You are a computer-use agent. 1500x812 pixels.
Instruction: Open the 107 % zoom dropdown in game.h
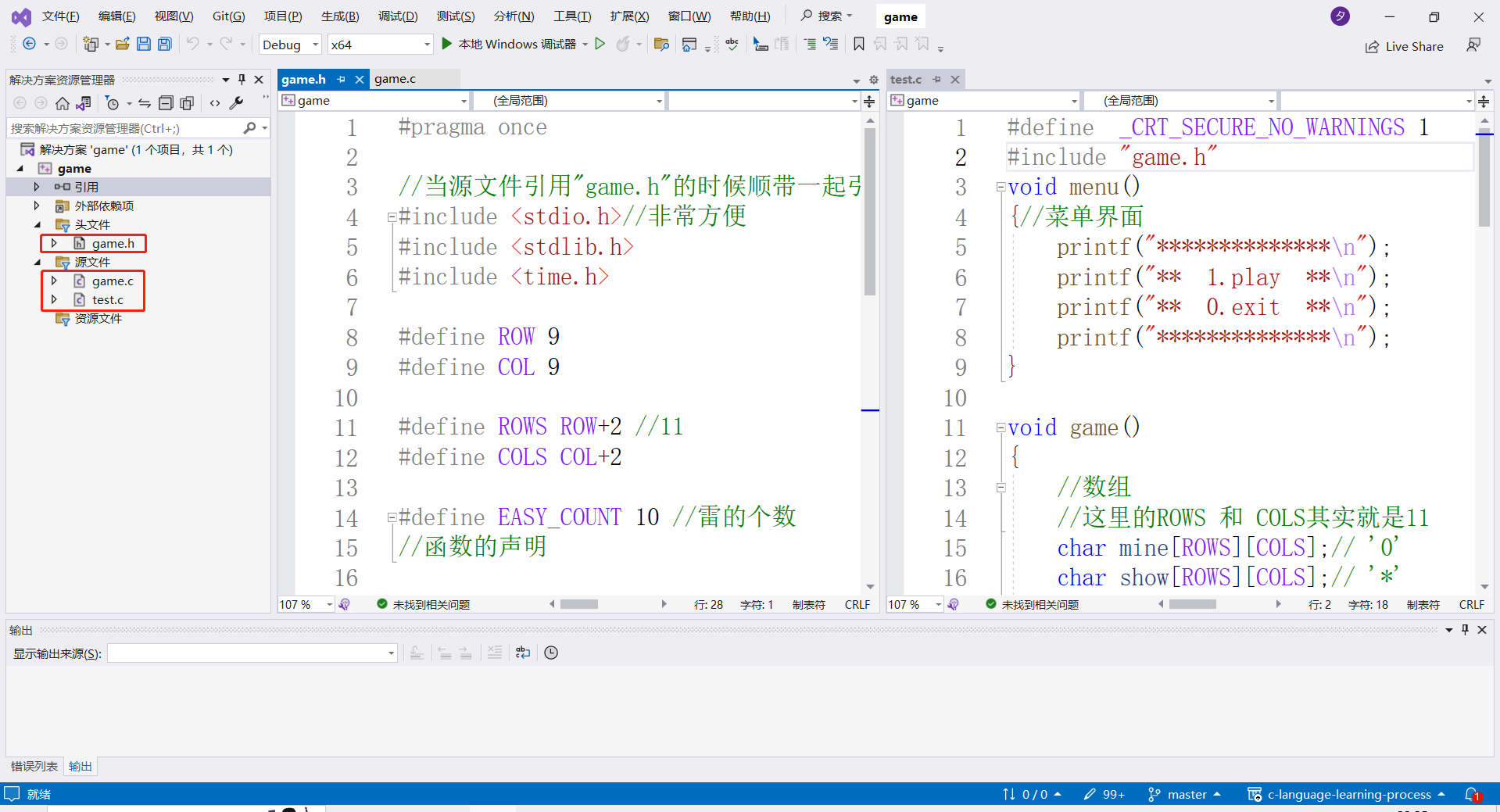[306, 604]
